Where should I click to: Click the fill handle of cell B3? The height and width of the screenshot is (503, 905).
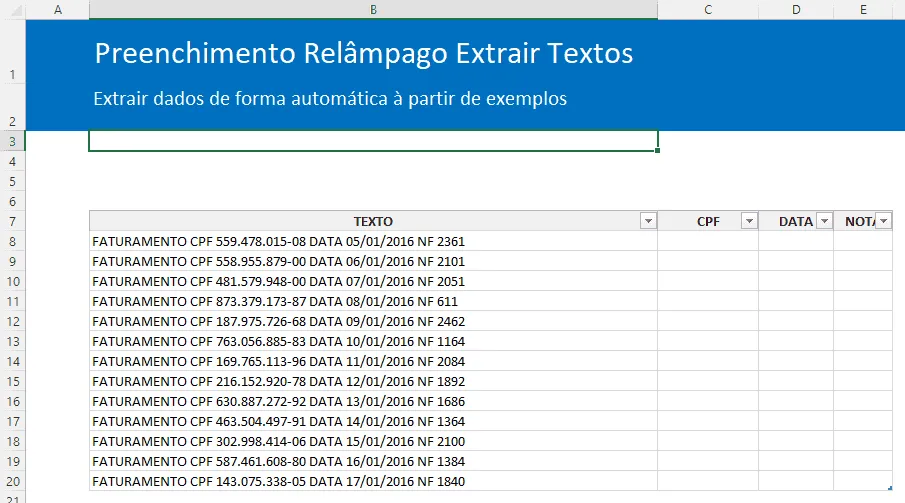click(657, 151)
